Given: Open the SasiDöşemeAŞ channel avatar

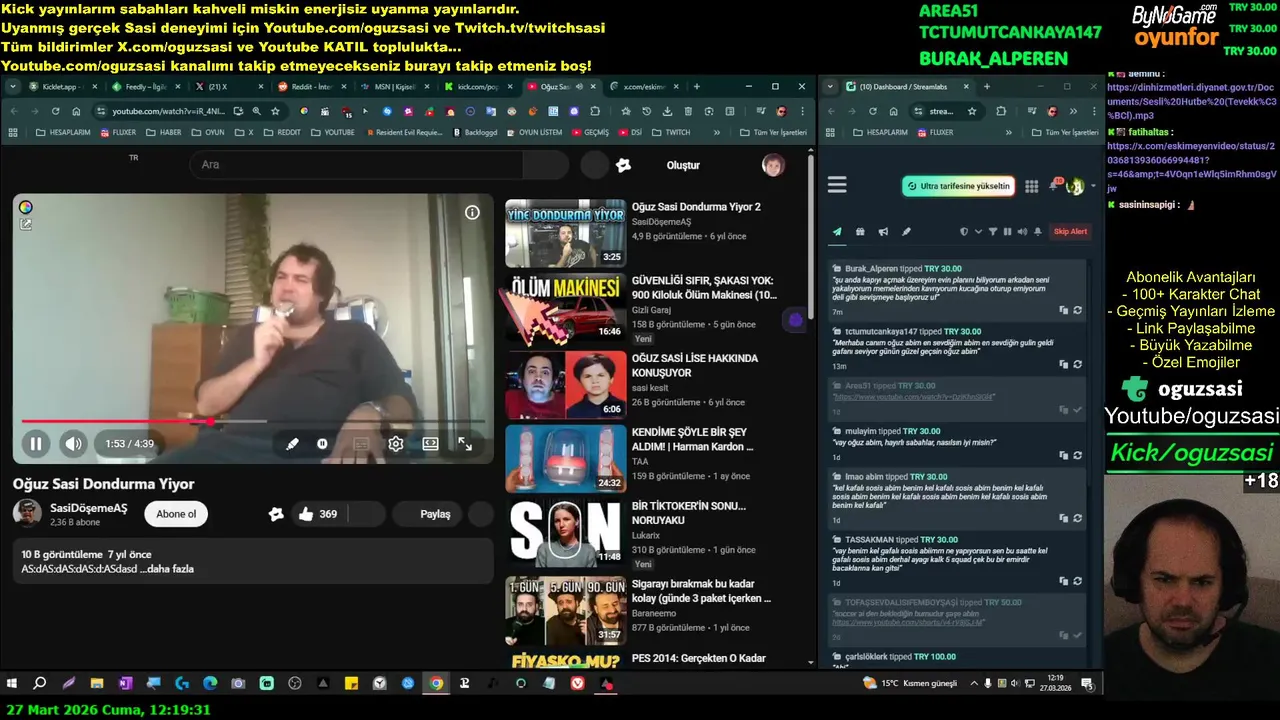Looking at the screenshot, I should (x=27, y=513).
